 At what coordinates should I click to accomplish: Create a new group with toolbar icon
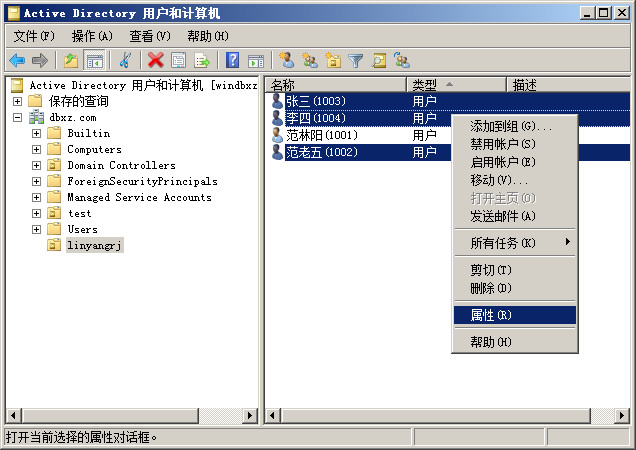pos(310,61)
